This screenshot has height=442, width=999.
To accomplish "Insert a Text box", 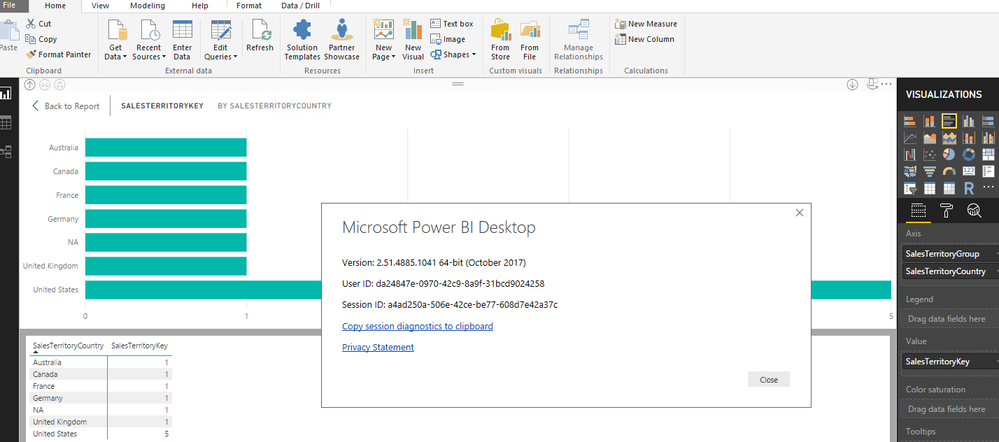I will 452,24.
